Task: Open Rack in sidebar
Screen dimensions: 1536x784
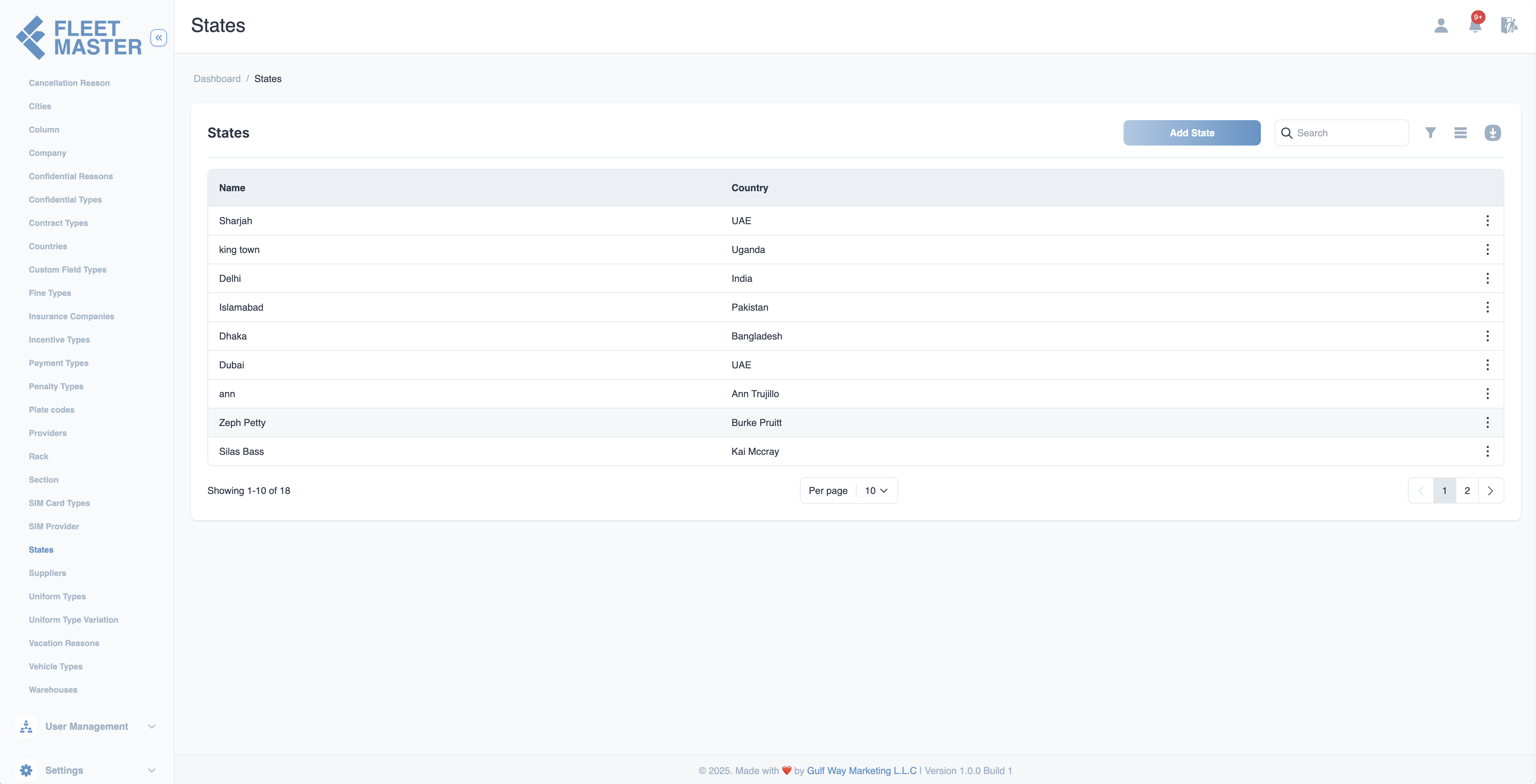Action: click(x=39, y=456)
